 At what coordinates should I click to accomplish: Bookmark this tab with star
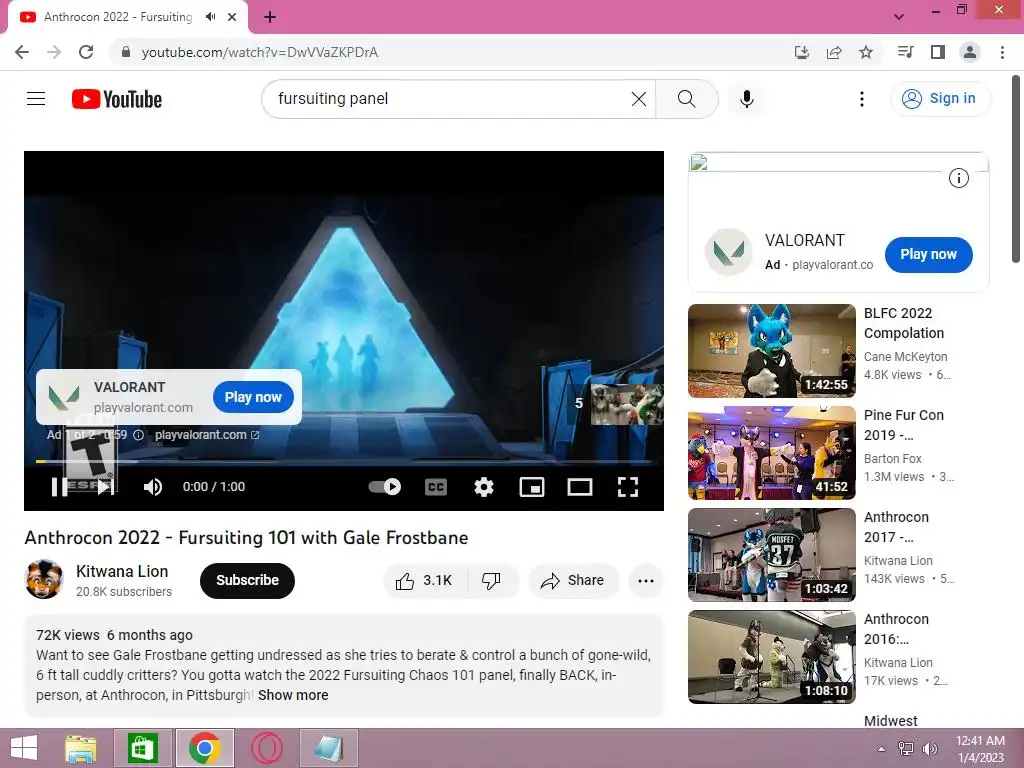(866, 52)
